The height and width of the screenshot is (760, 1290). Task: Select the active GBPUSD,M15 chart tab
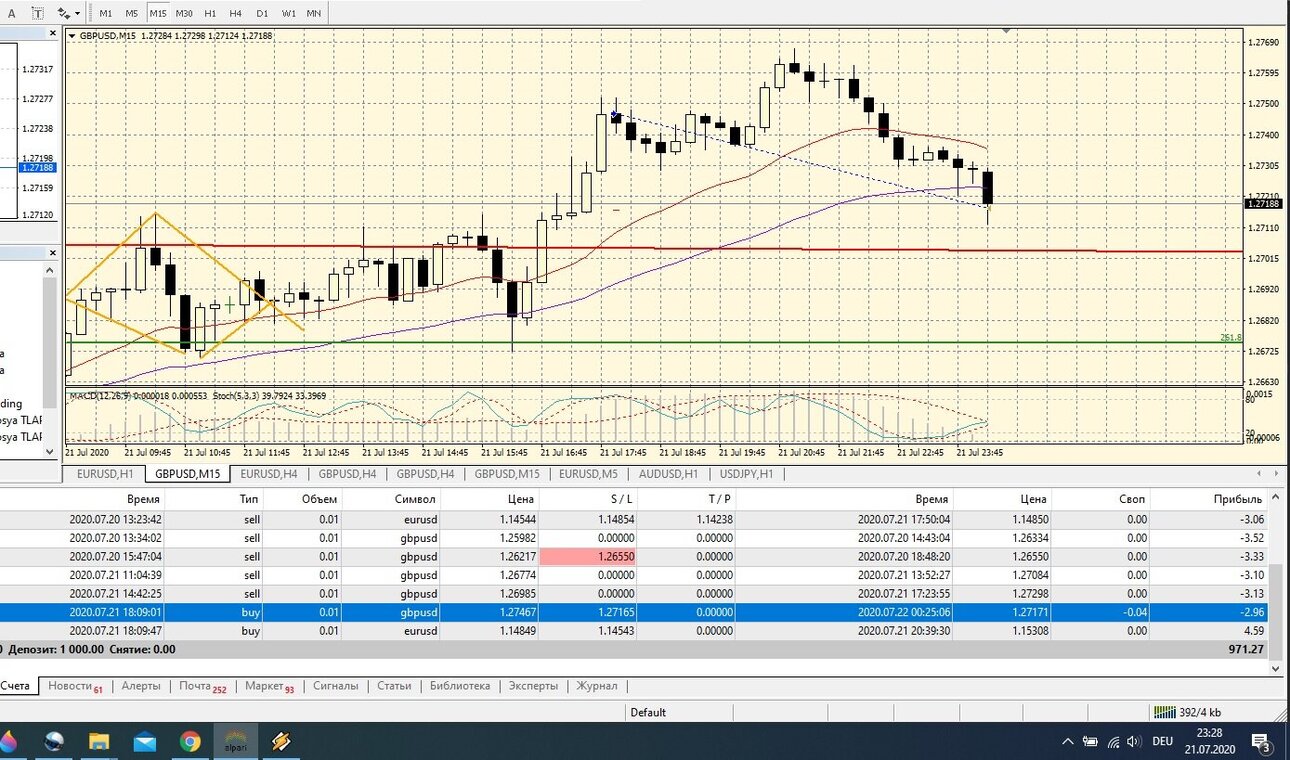[188, 474]
